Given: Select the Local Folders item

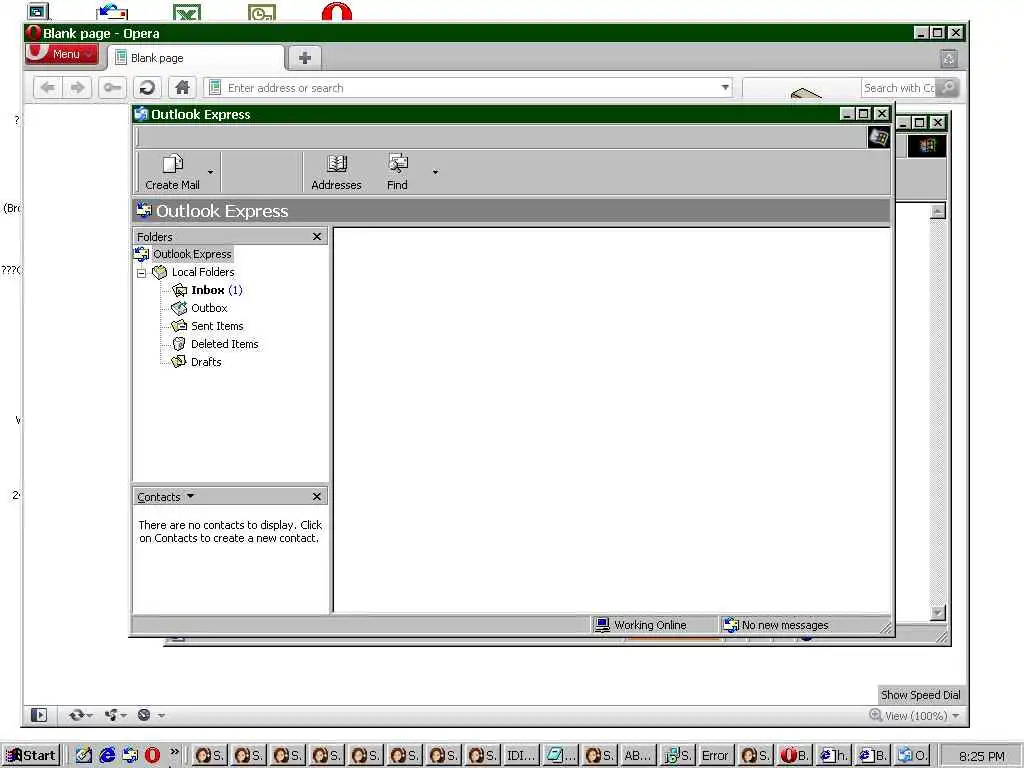Looking at the screenshot, I should click(x=202, y=272).
